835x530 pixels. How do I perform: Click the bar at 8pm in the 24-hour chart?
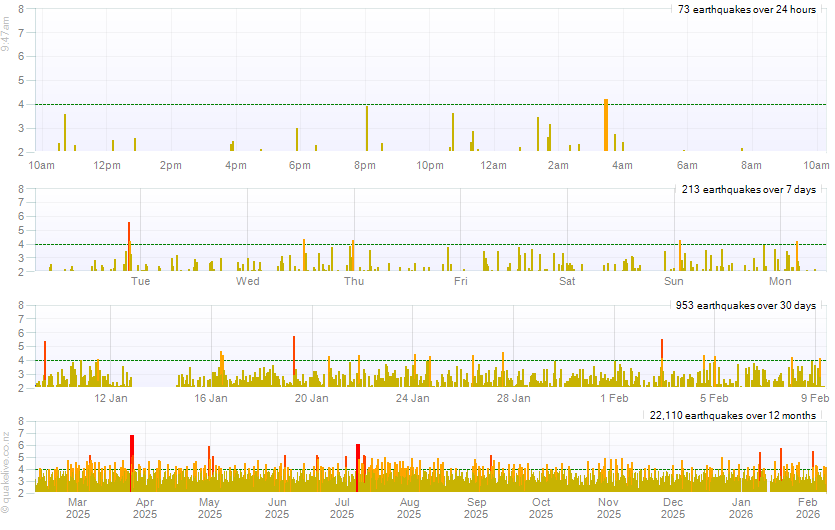coord(367,128)
